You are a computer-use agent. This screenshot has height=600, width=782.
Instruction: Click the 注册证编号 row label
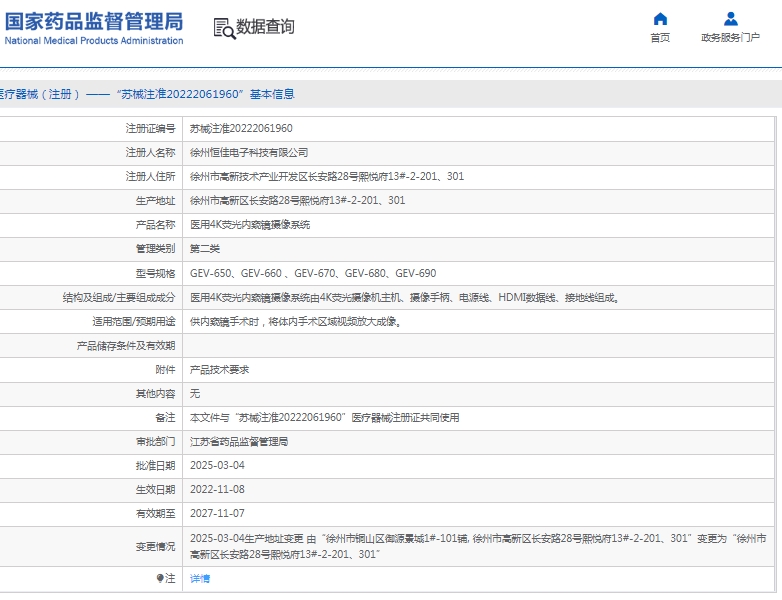(x=150, y=129)
